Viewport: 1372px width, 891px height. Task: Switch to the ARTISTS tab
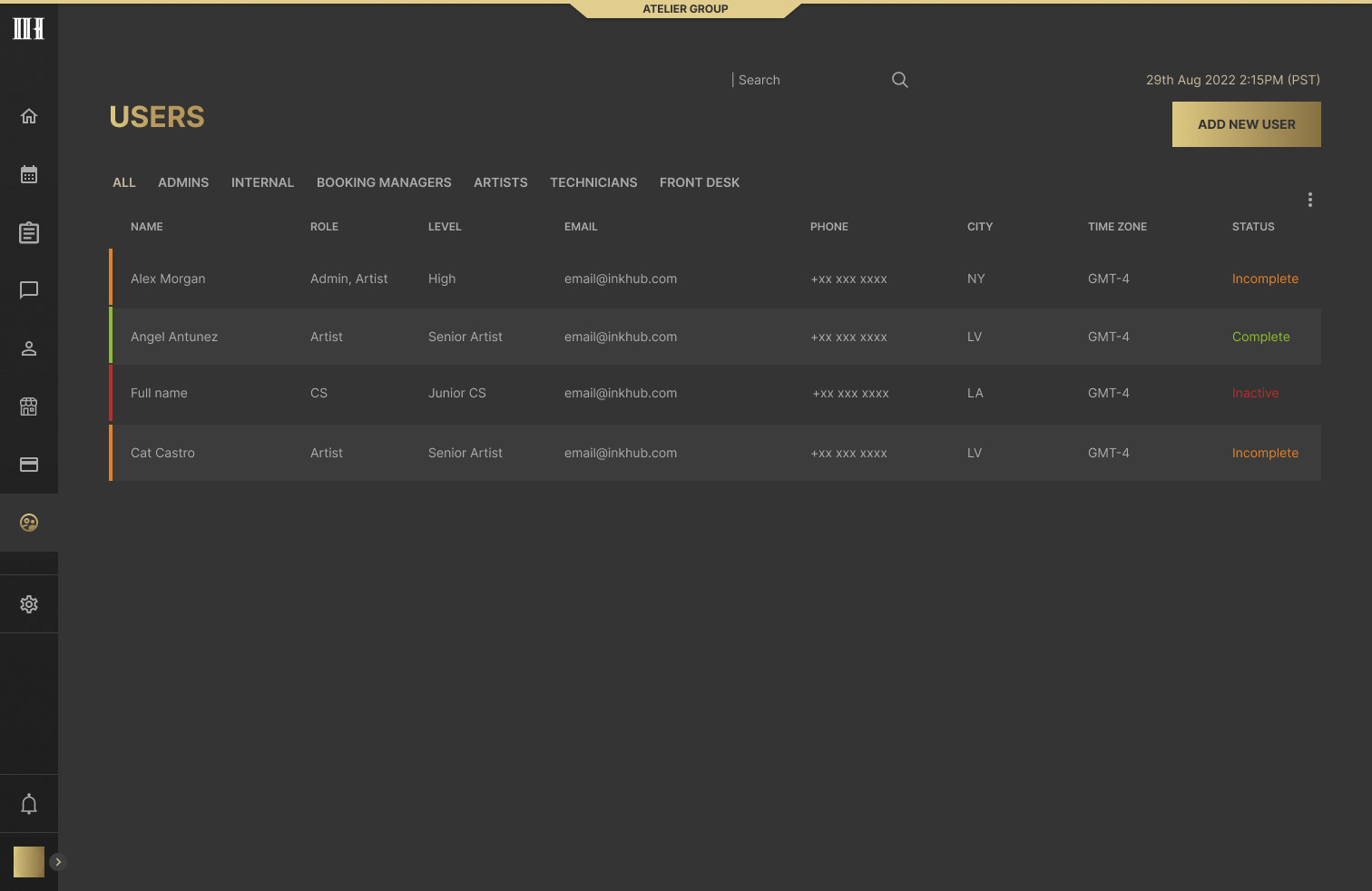[x=501, y=182]
